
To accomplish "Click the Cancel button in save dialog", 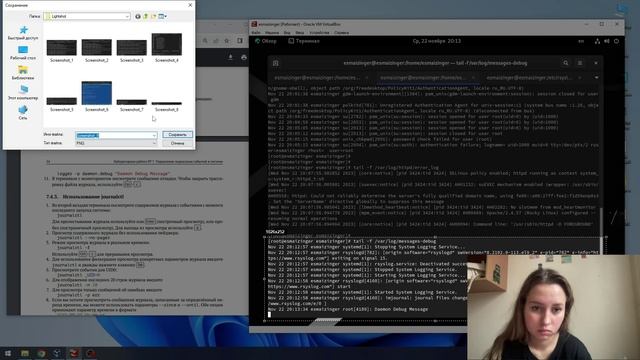I will 177,143.
